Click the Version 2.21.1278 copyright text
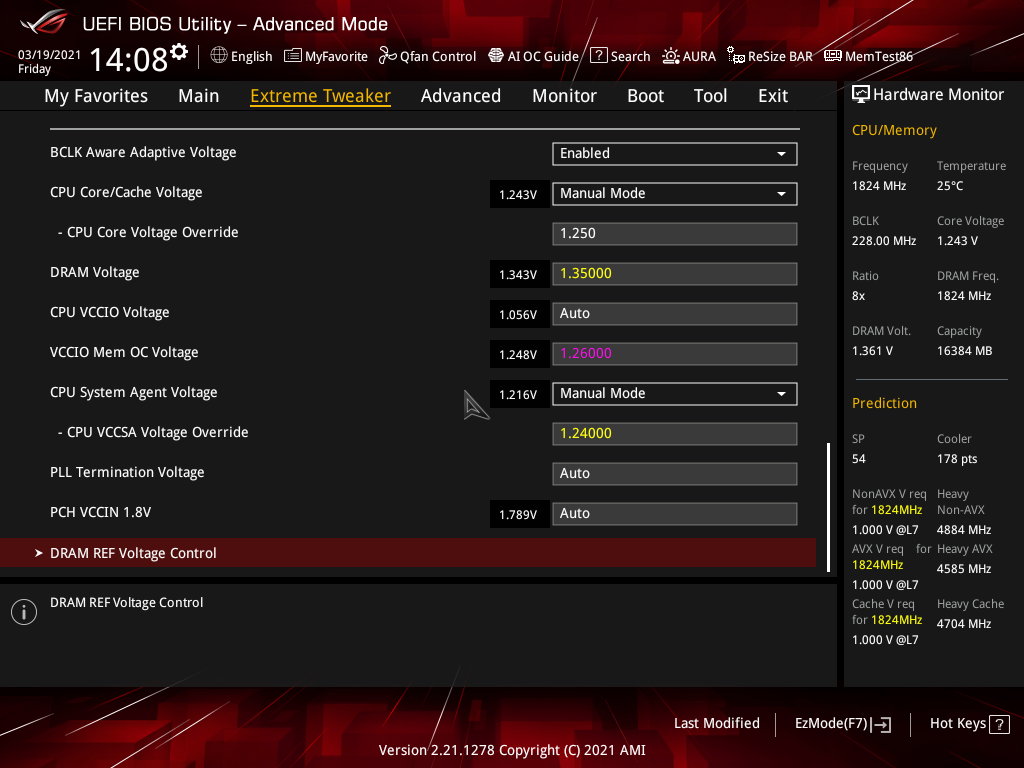 pyautogui.click(x=512, y=750)
